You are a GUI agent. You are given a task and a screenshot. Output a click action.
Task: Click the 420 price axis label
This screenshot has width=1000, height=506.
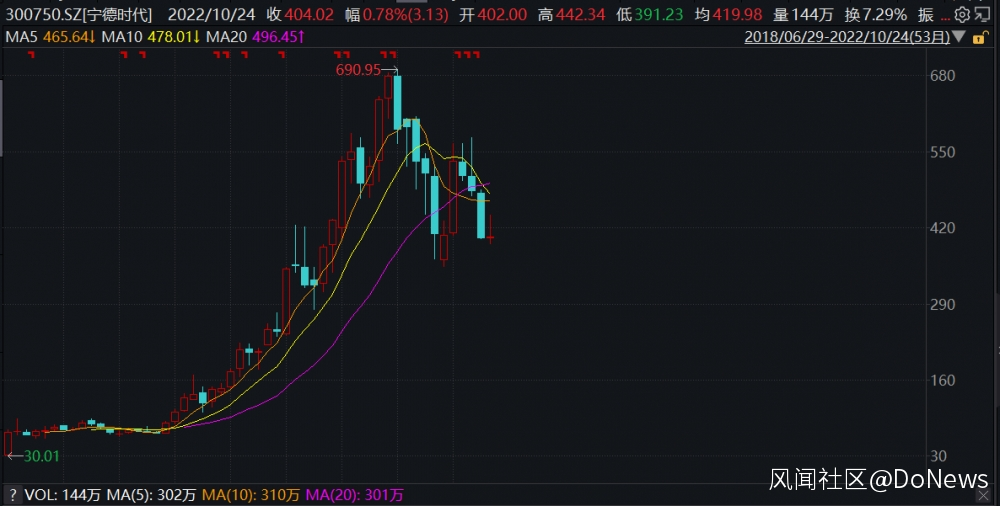tap(943, 228)
